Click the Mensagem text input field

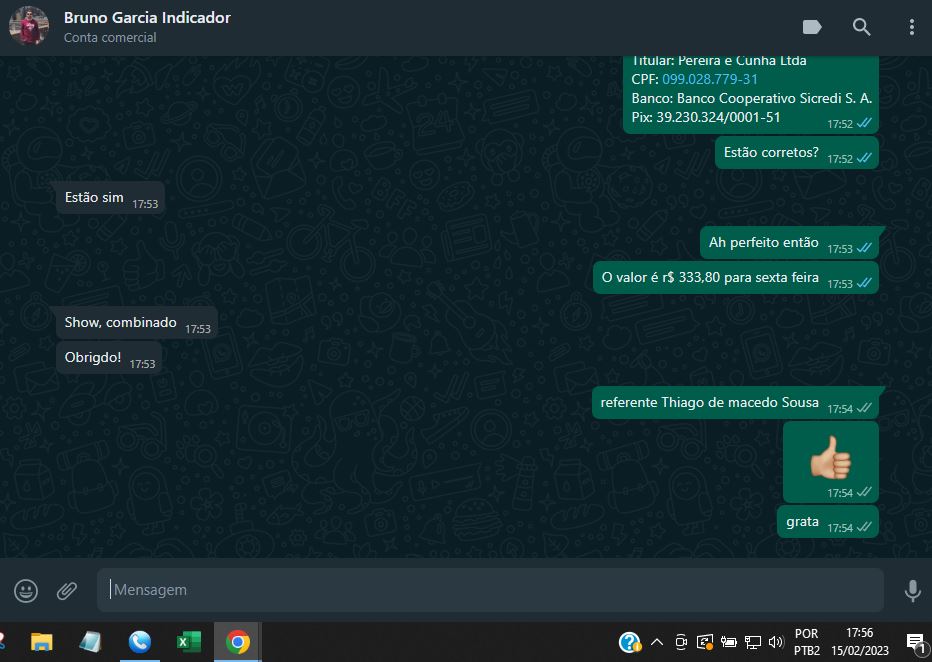490,590
